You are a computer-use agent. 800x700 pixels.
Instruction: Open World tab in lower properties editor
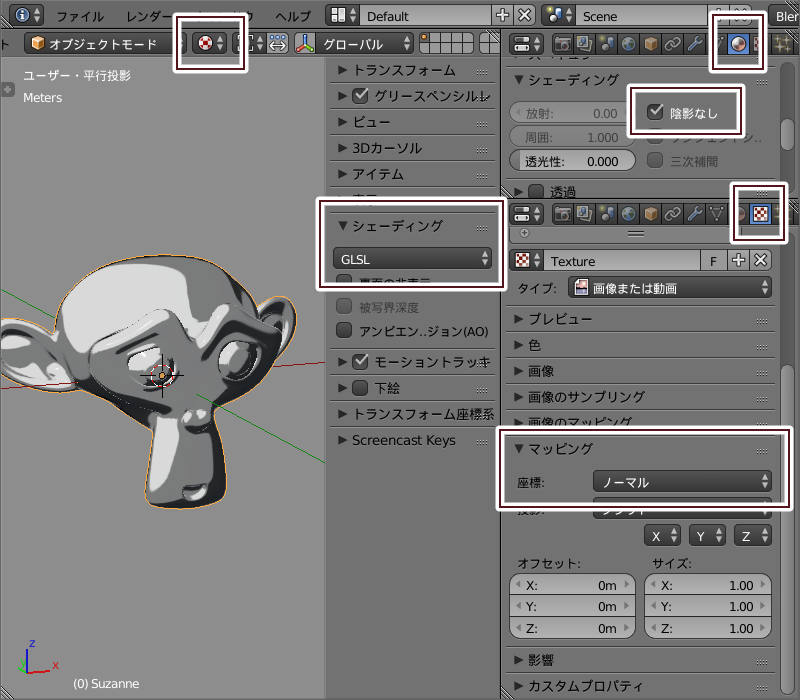click(628, 214)
